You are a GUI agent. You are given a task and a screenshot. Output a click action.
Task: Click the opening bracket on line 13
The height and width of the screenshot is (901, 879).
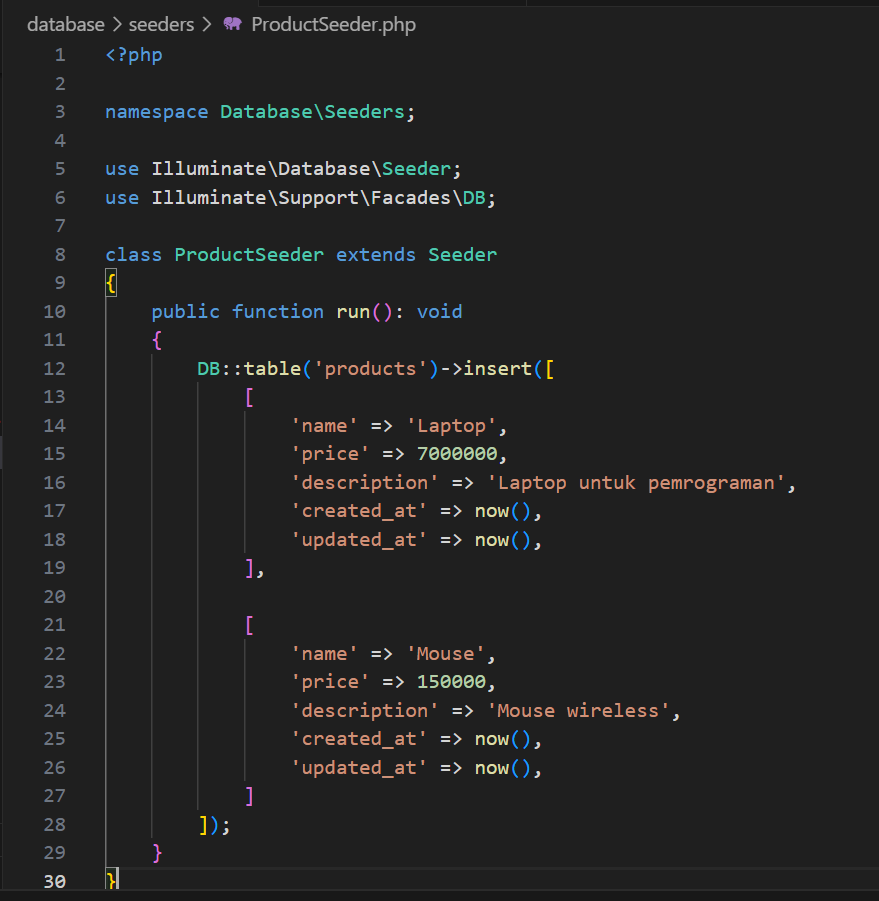(x=249, y=397)
